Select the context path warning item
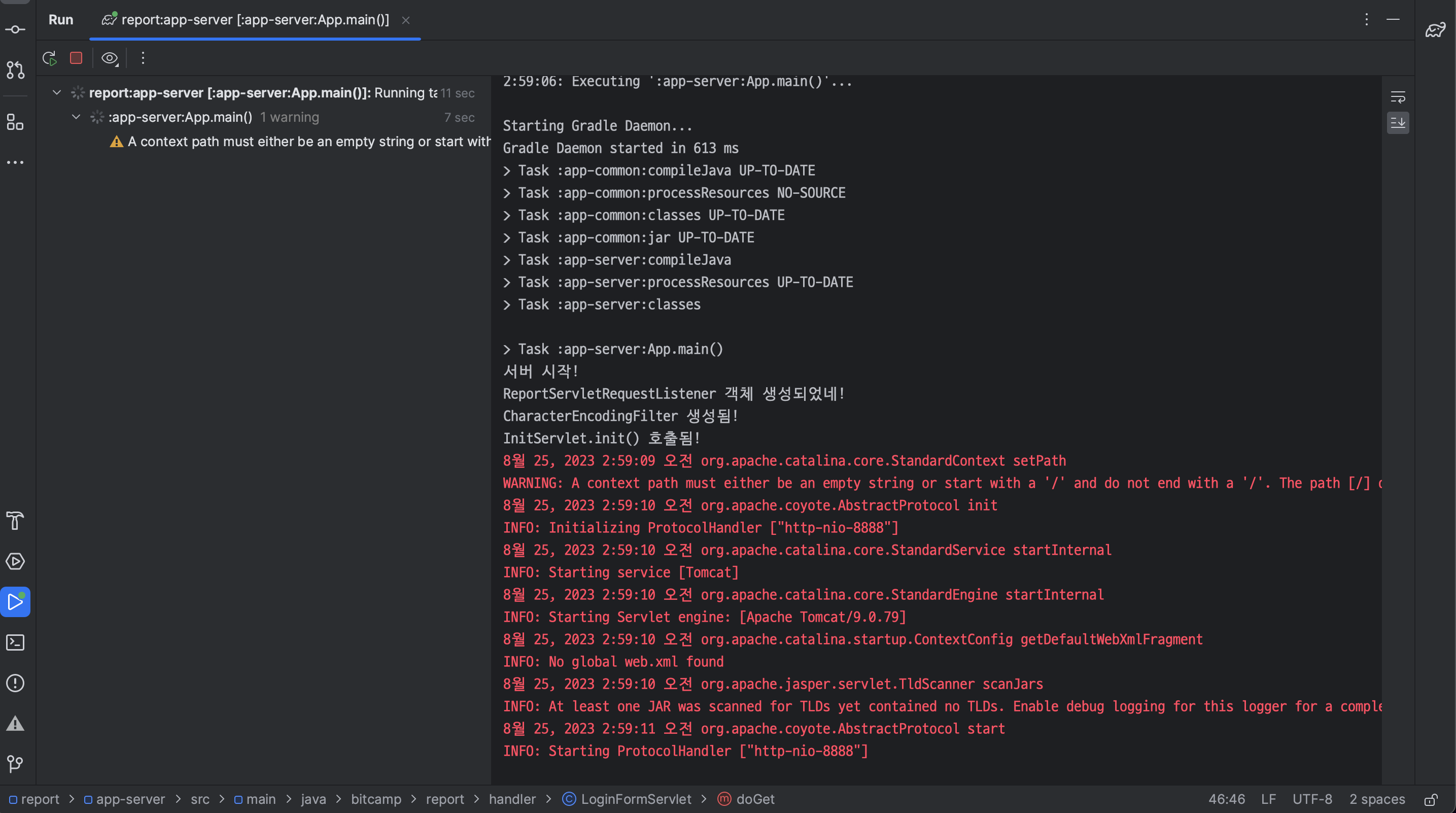This screenshot has width=1456, height=813. point(308,142)
